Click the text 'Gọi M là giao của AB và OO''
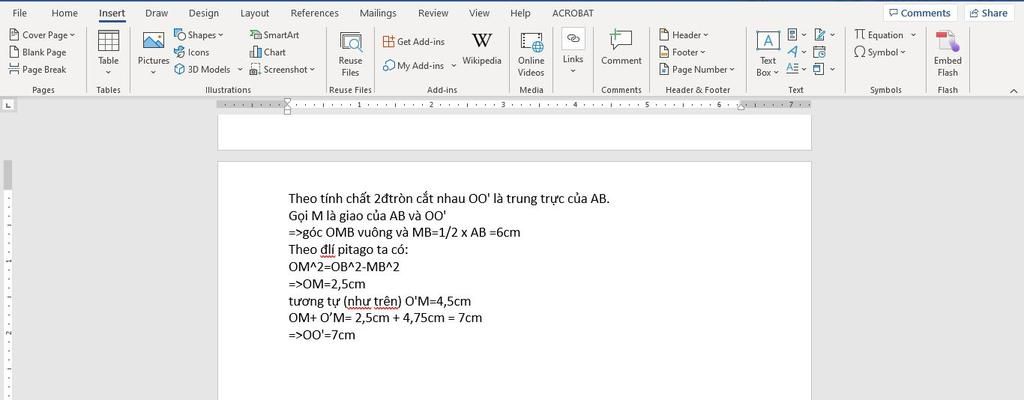This screenshot has width=1024, height=400. [367, 215]
